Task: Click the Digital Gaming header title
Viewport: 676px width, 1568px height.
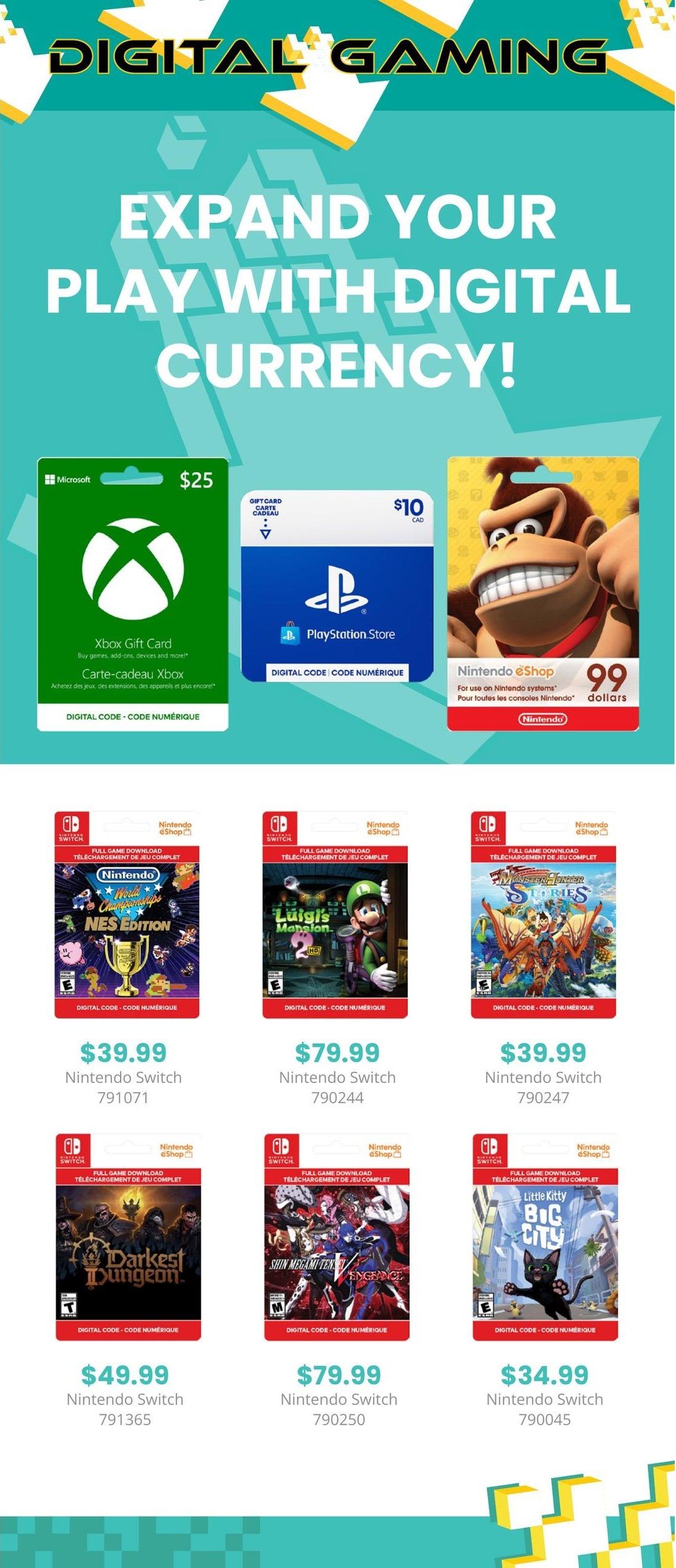Action: tap(328, 56)
